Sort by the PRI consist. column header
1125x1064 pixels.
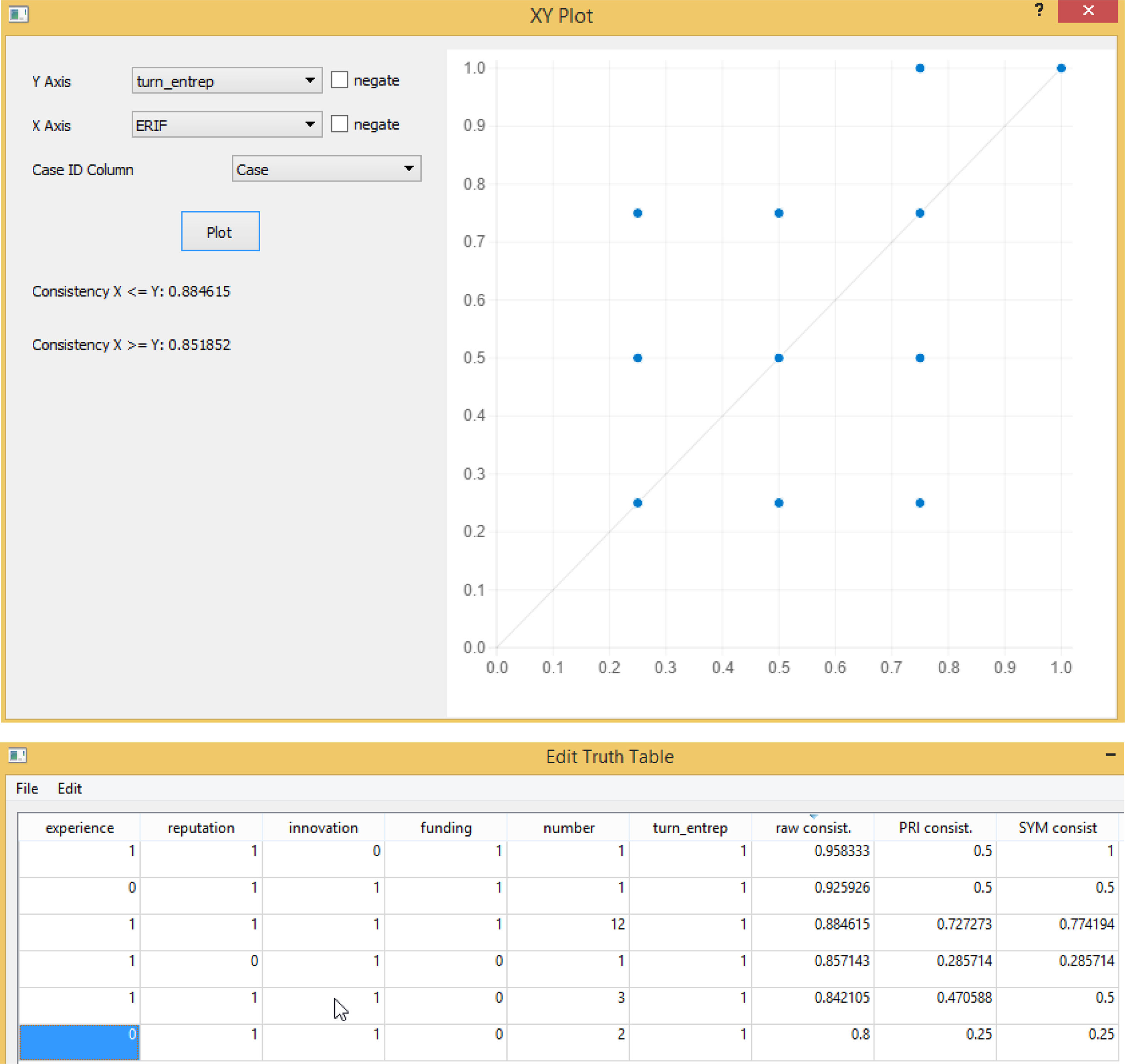point(935,828)
